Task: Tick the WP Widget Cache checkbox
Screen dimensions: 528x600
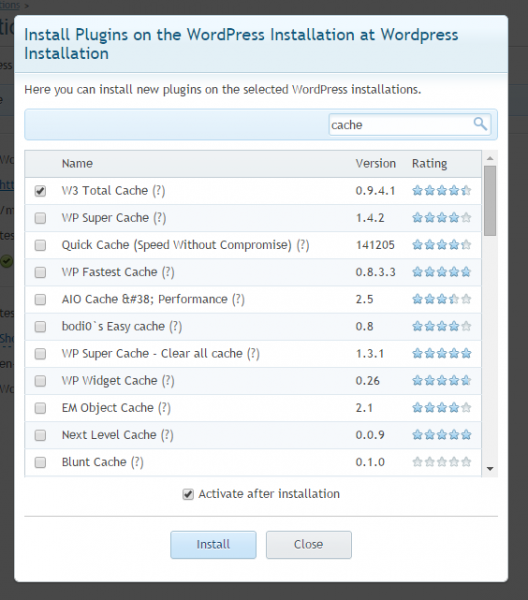Action: tap(40, 381)
